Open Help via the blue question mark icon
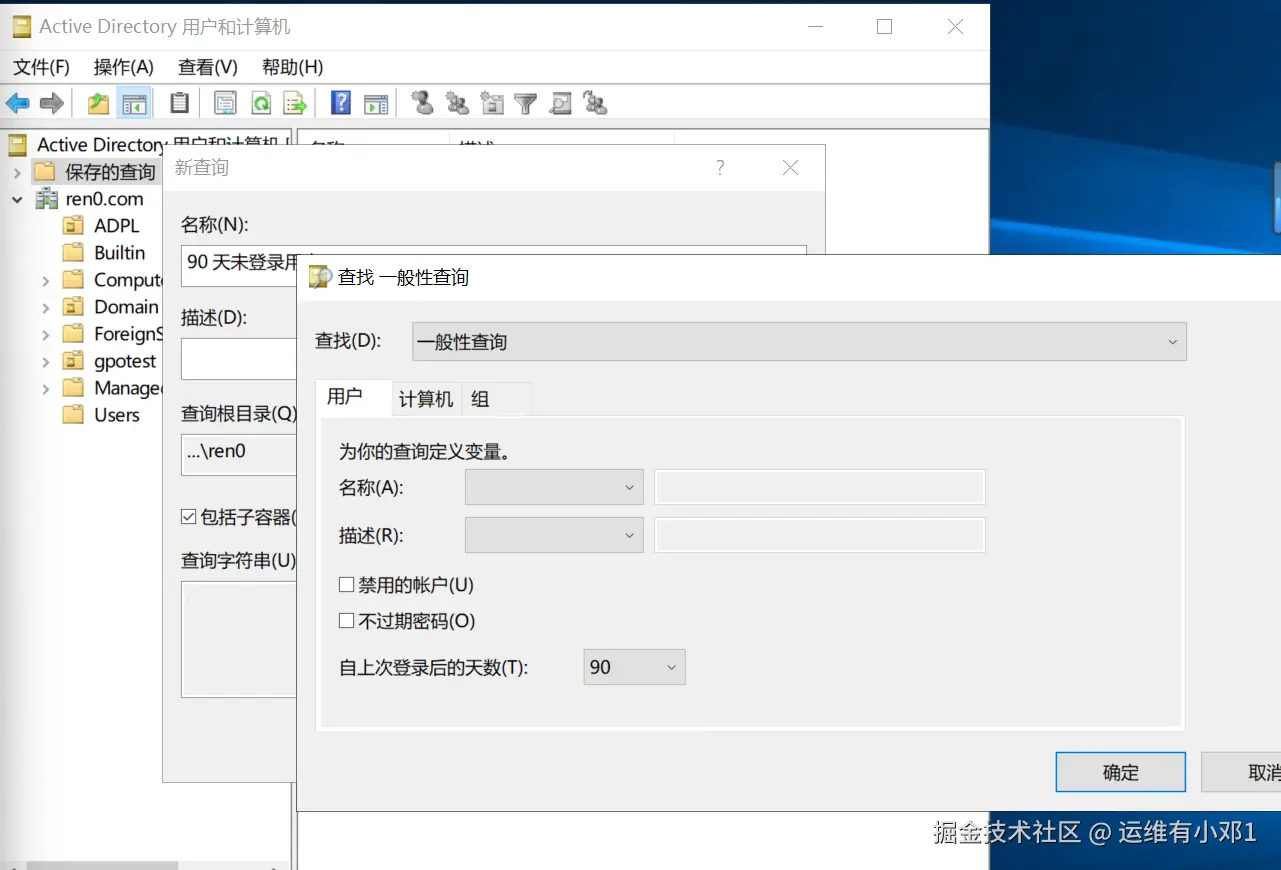 (341, 102)
